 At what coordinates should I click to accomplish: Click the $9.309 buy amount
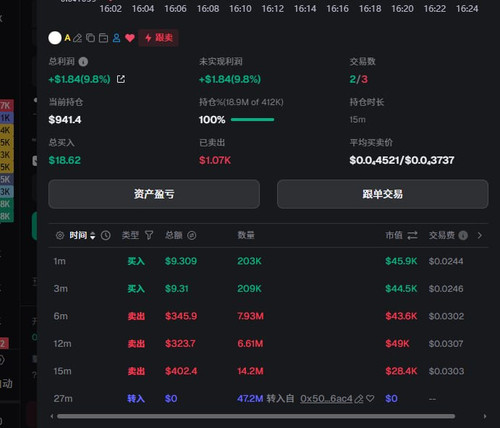(181, 261)
